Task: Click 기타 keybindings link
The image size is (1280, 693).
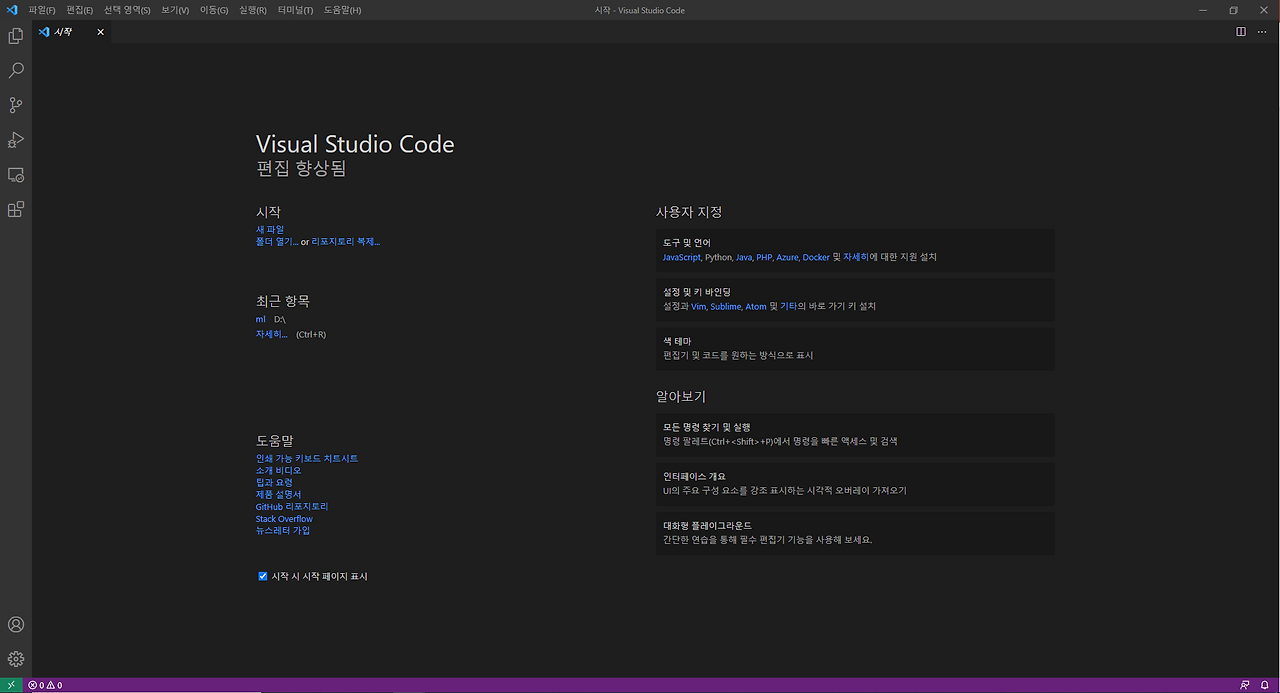Action: [x=788, y=306]
